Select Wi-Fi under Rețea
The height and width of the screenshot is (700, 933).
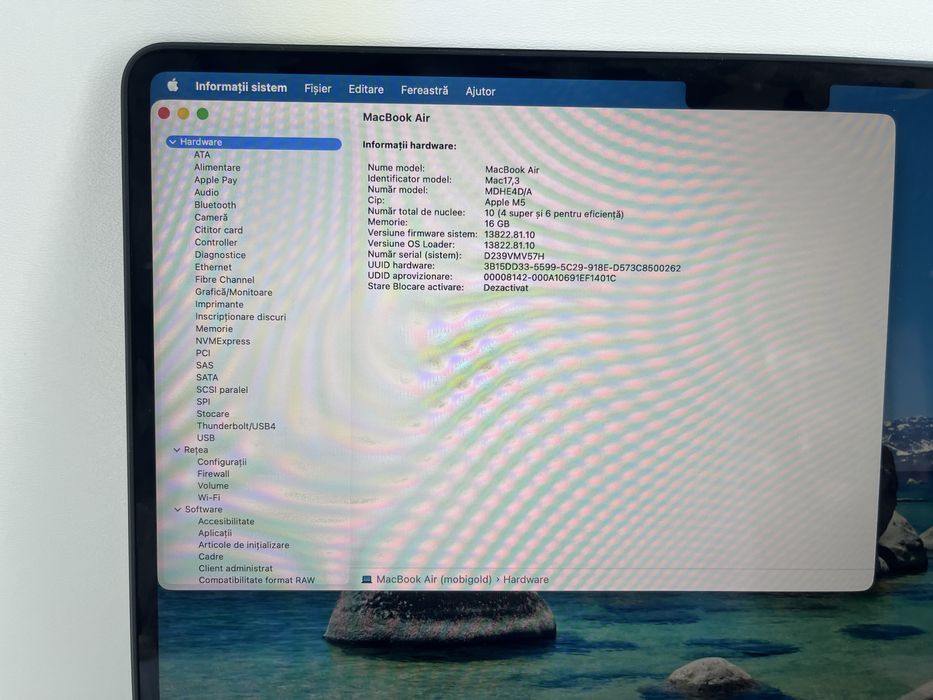tap(209, 498)
